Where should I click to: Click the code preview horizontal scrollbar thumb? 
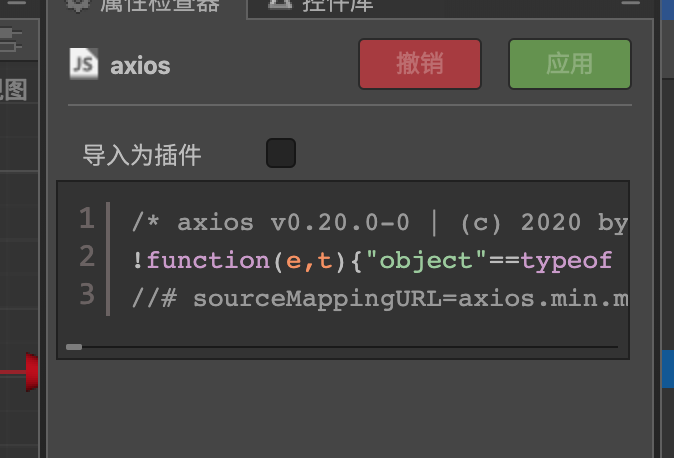[74, 347]
